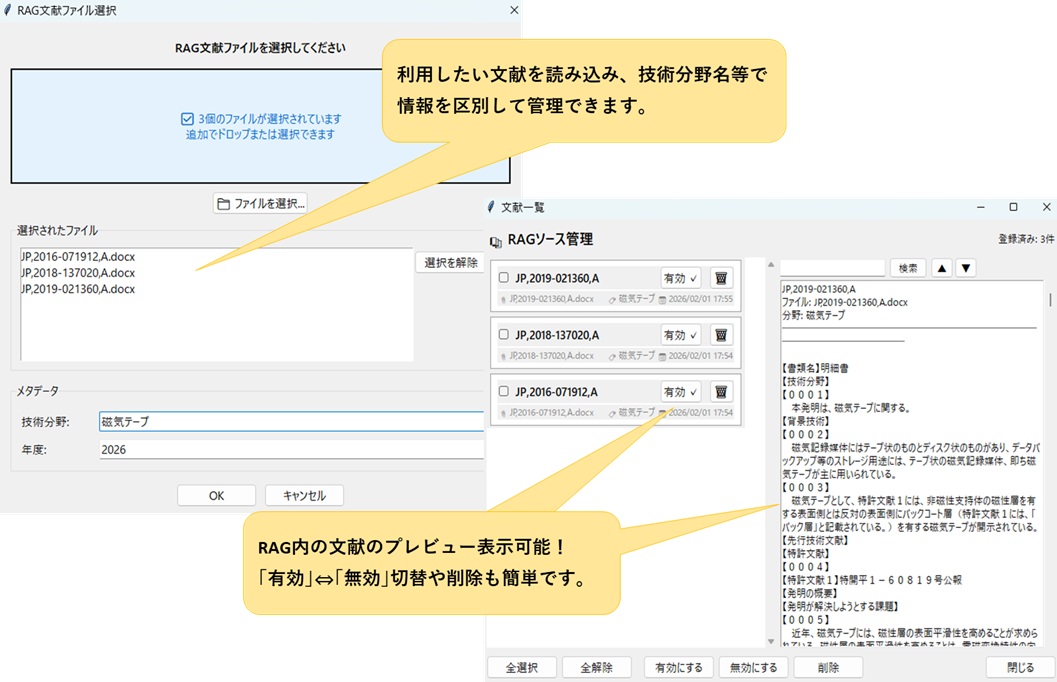Jump to previous search match with up arrow
The height and width of the screenshot is (682, 1057).
[941, 268]
